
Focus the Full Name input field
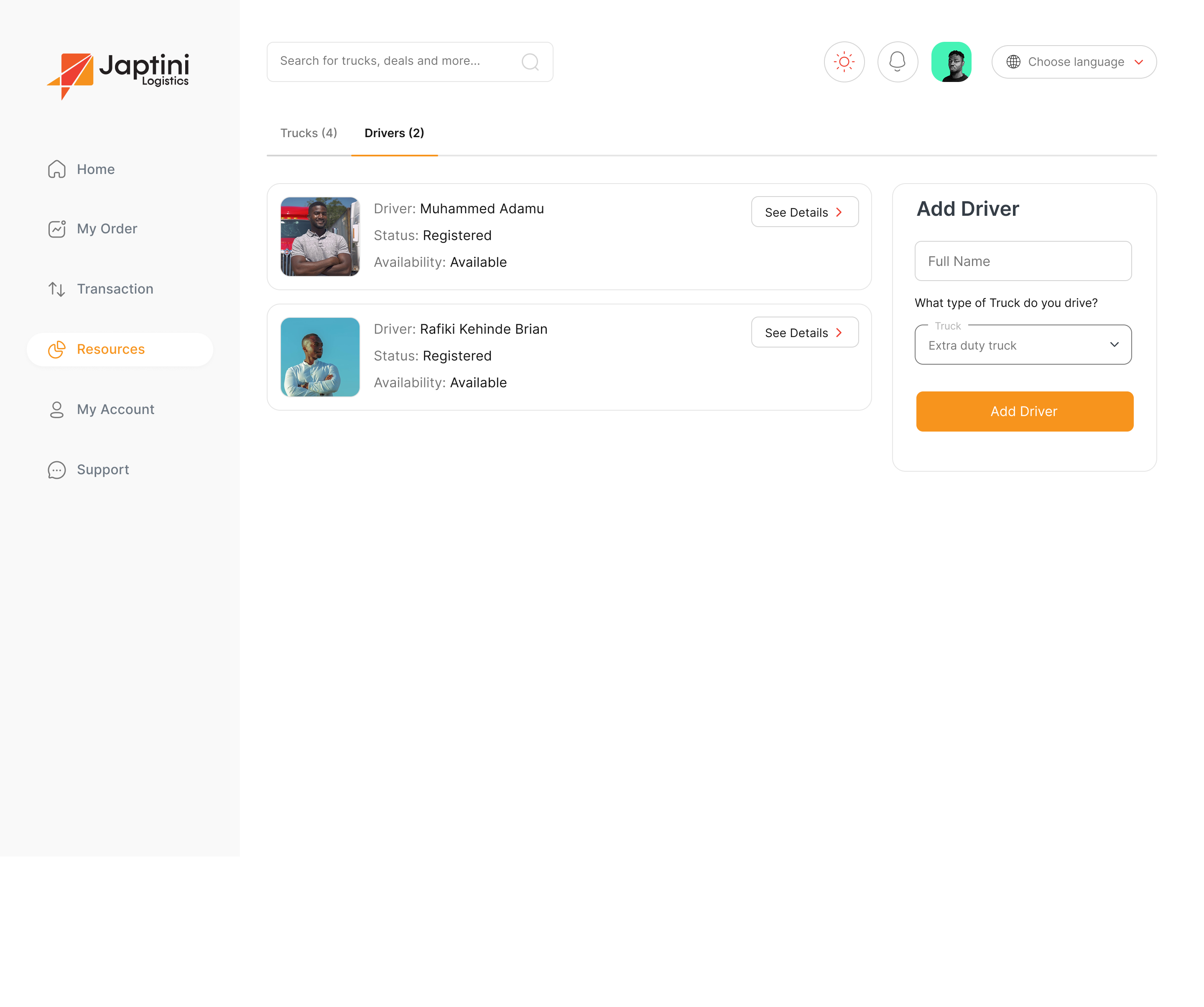click(x=1023, y=261)
